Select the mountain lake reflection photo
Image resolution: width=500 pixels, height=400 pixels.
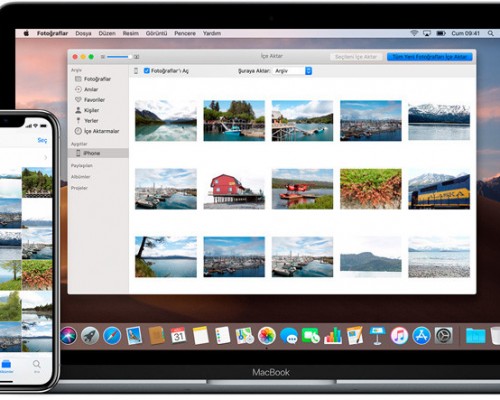click(x=166, y=121)
